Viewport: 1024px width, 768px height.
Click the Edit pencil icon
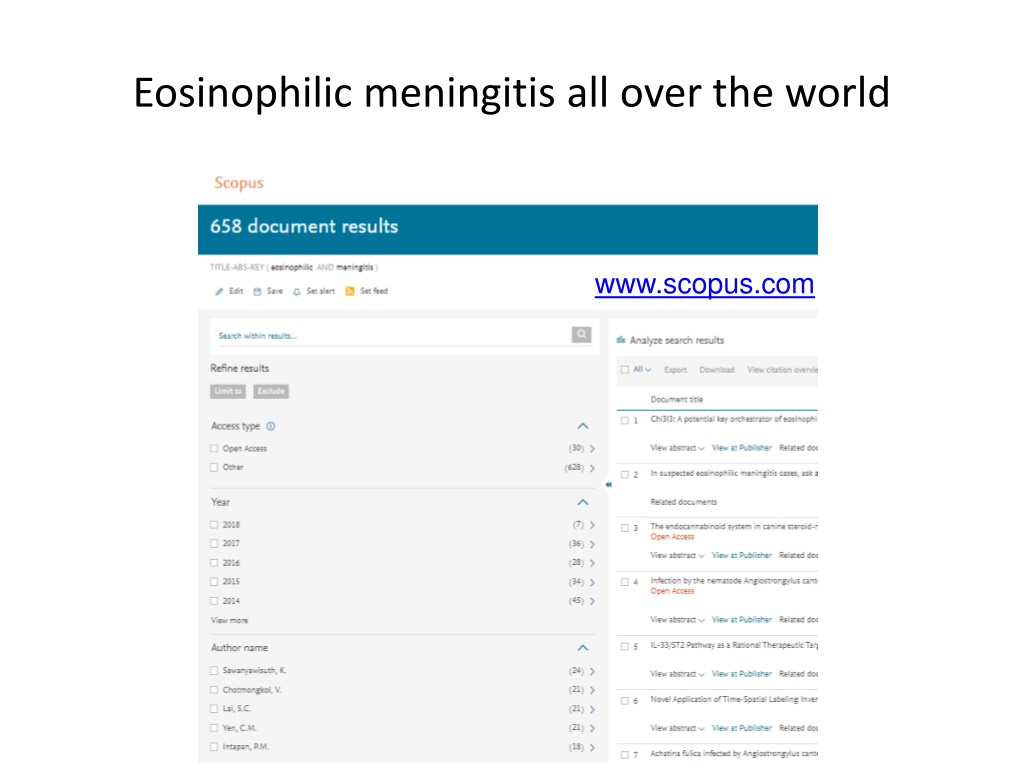pyautogui.click(x=219, y=292)
